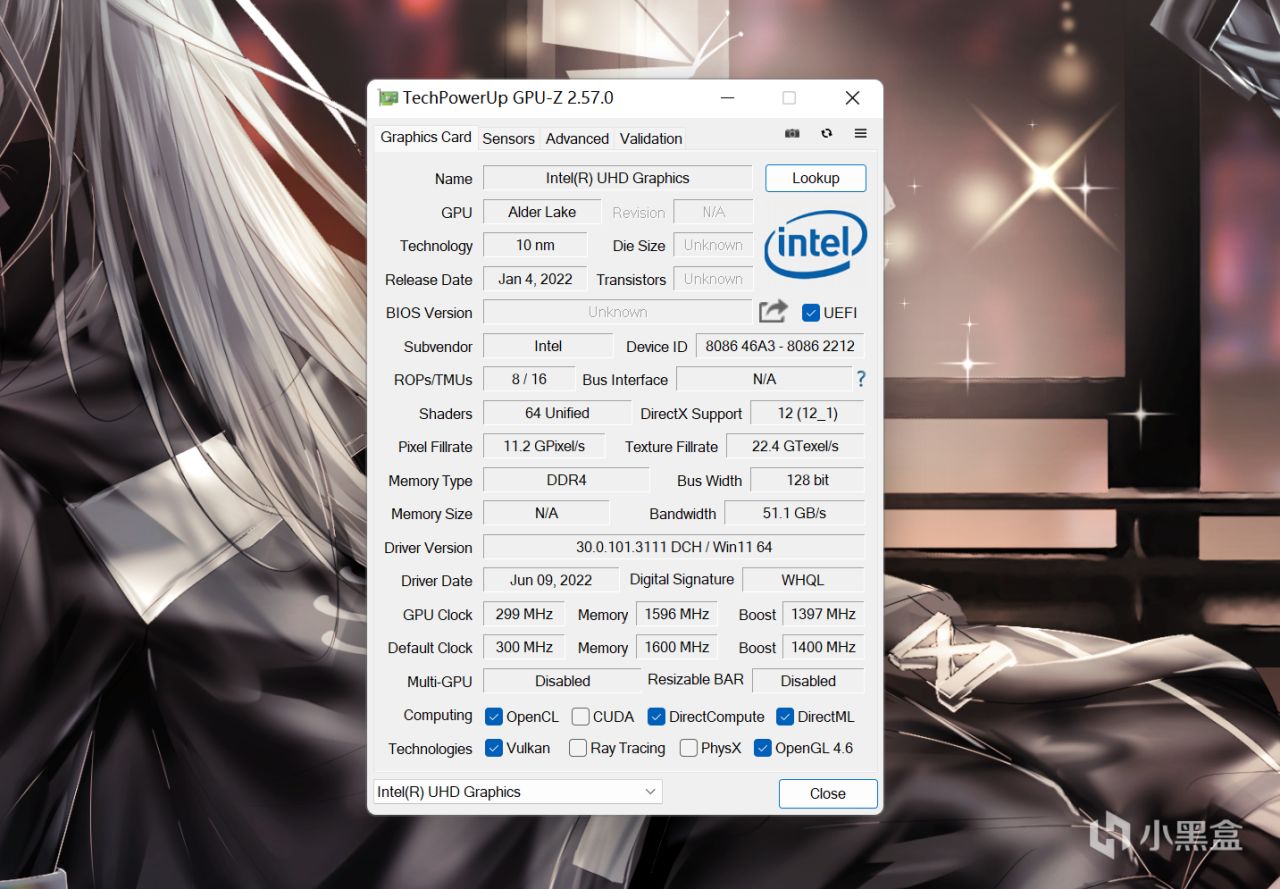The image size is (1280, 889).
Task: Click the Default Clock value 300 MHz
Action: [524, 647]
